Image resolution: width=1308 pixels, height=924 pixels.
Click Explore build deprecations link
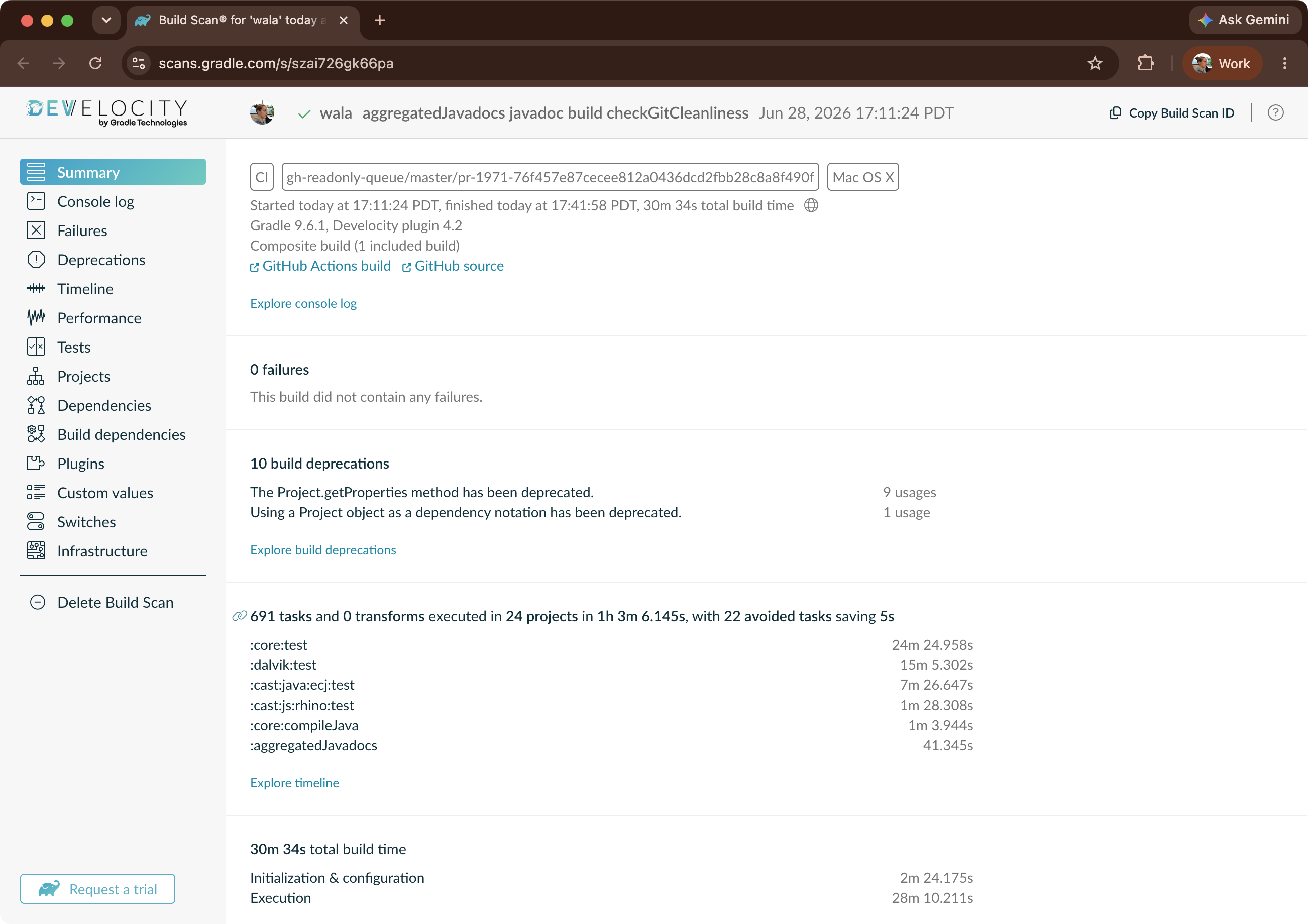pyautogui.click(x=323, y=550)
